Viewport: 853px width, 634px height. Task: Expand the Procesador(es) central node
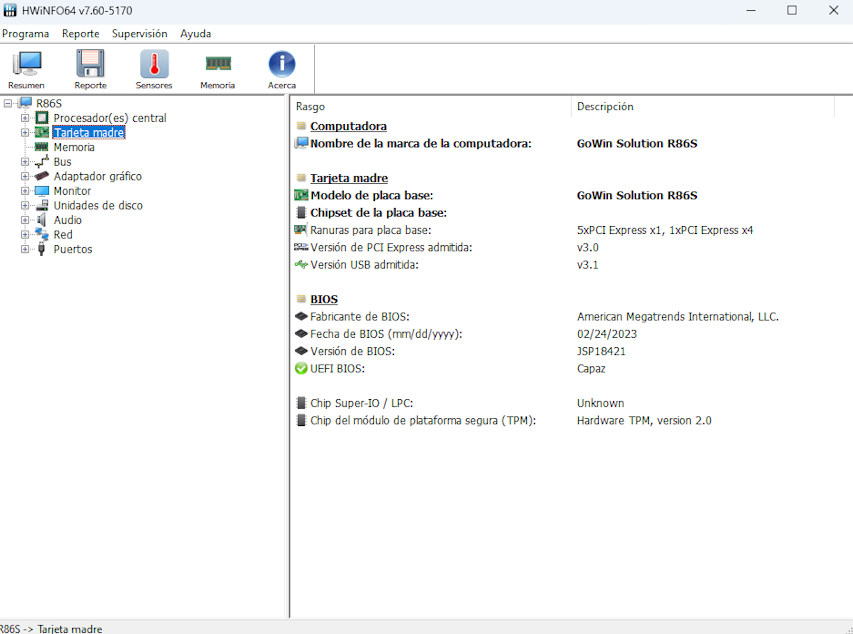click(24, 118)
